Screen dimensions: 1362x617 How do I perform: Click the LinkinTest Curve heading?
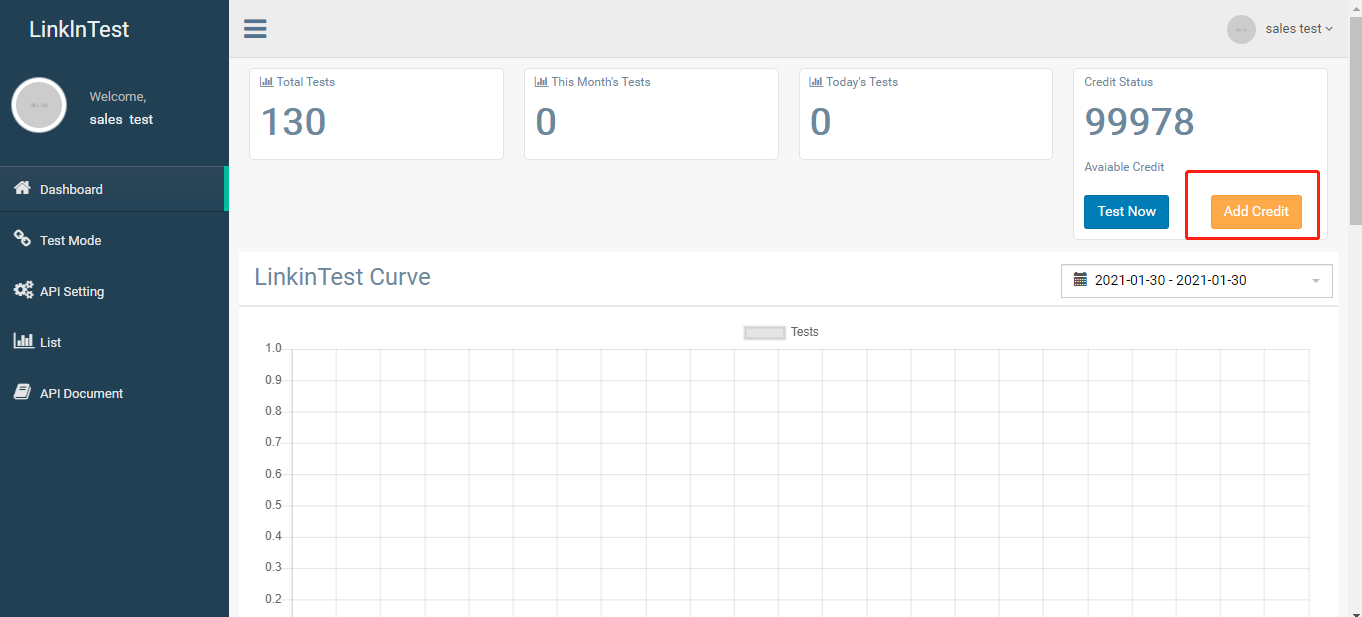342,277
